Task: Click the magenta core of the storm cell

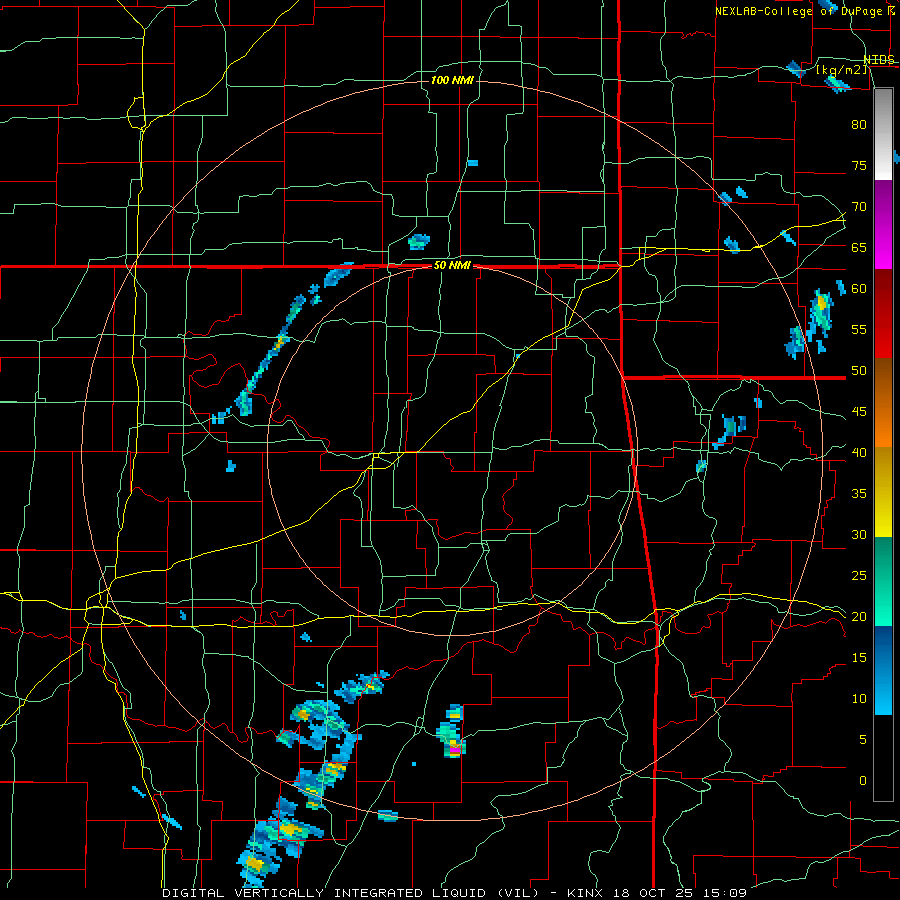Action: 455,750
